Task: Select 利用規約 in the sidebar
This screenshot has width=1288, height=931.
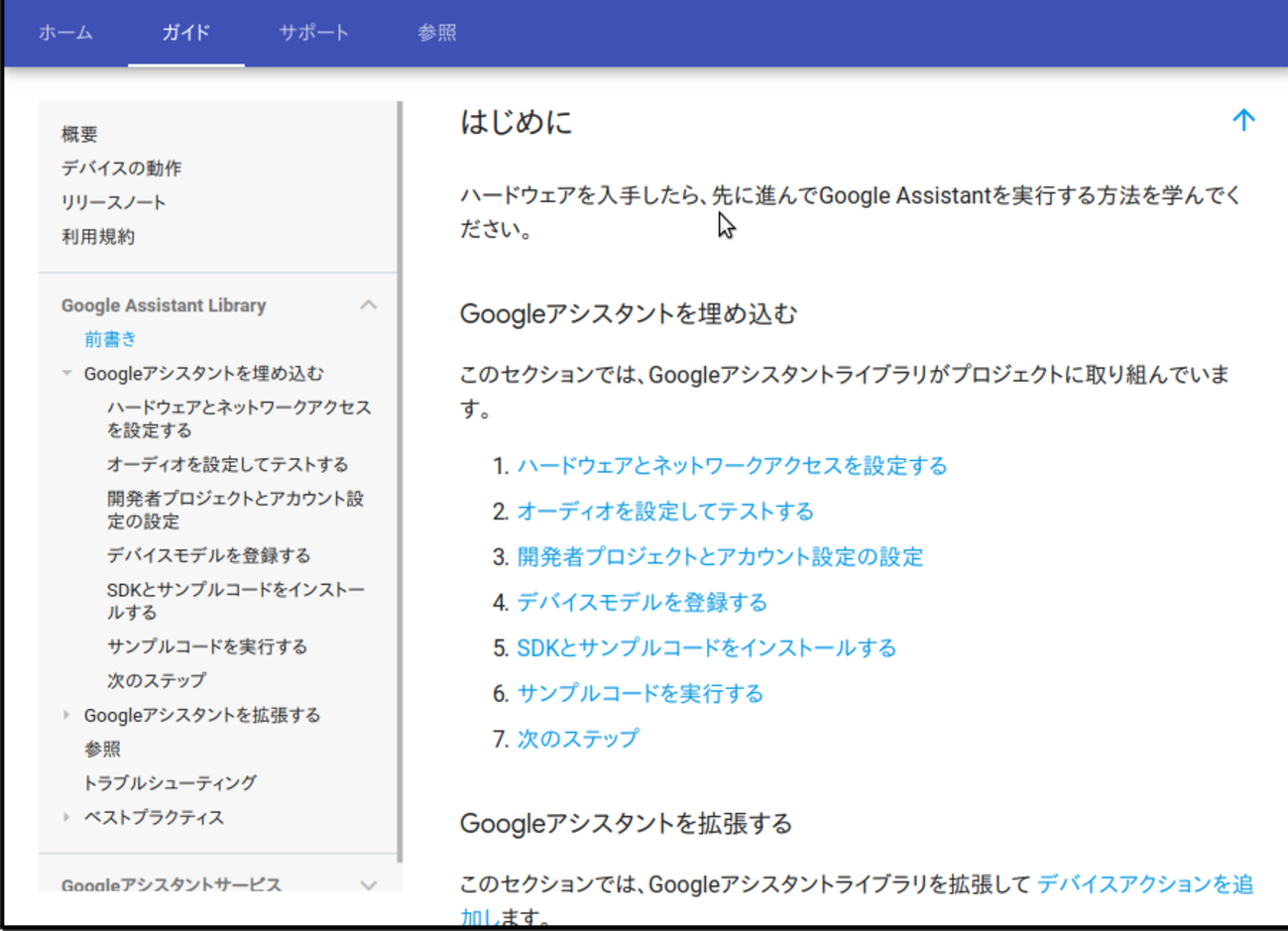Action: (x=97, y=237)
